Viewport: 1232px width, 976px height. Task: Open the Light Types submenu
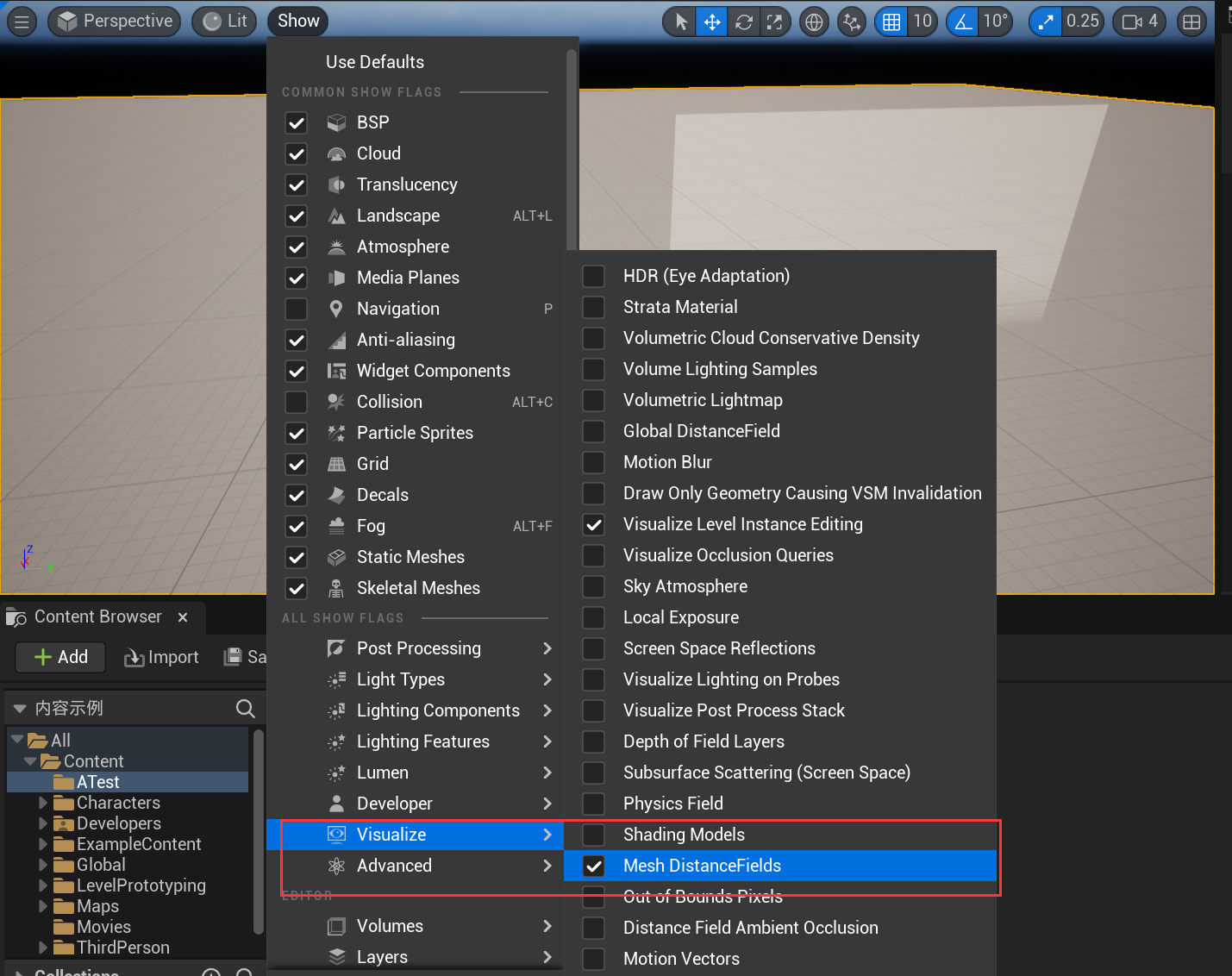[416, 679]
